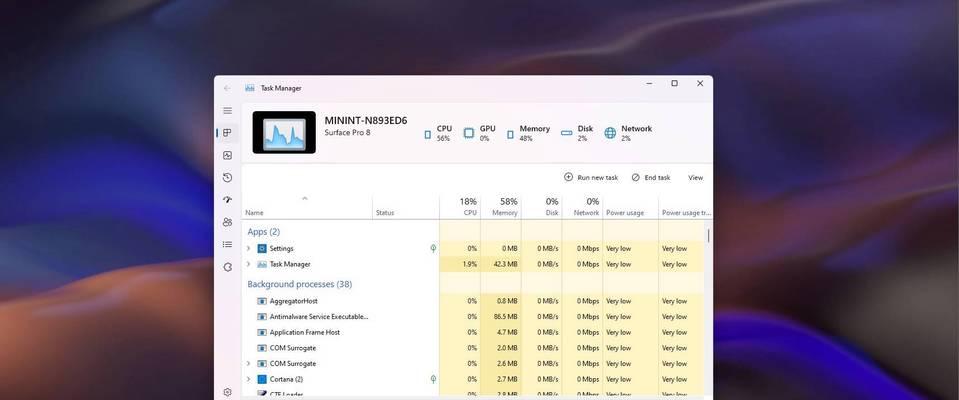Expand the COM Surrogate 2.6 MB row
Screen dimensions: 959x400
(x=248, y=363)
